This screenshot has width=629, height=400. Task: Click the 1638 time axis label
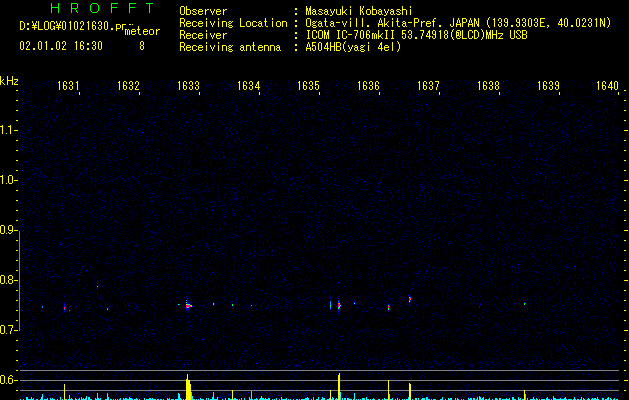[x=488, y=86]
